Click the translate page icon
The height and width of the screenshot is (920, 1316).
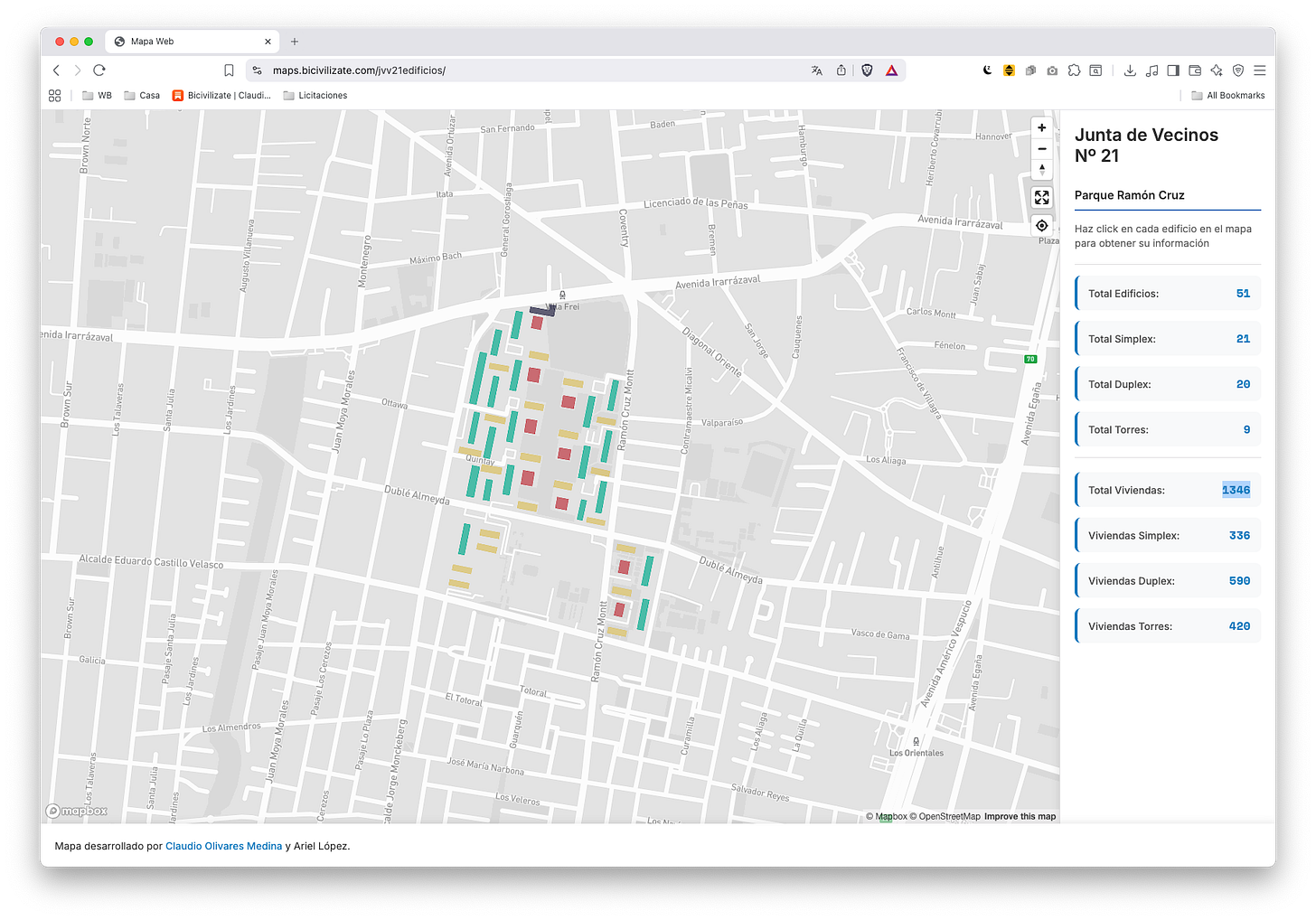tap(817, 70)
